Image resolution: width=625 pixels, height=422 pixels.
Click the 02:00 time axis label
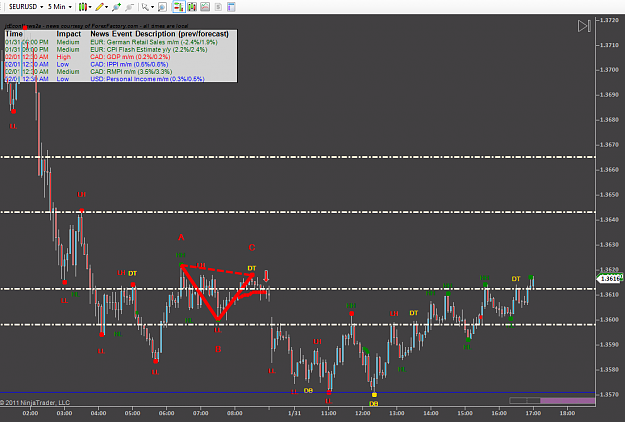click(30, 413)
